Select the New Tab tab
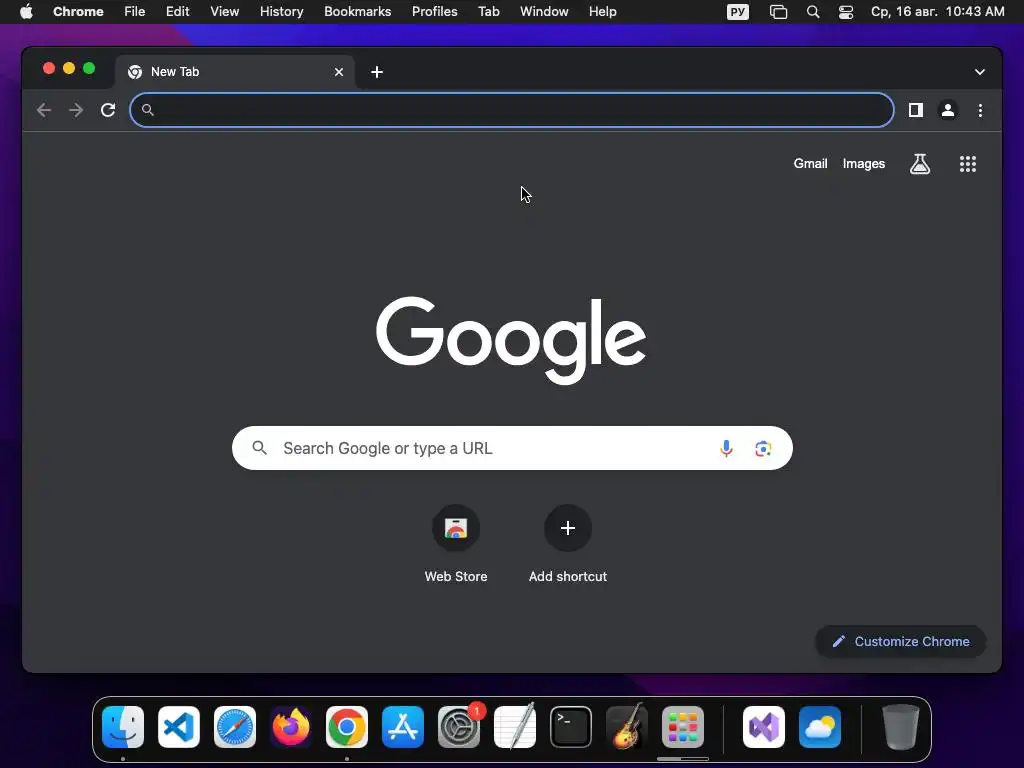This screenshot has height=768, width=1024. pyautogui.click(x=235, y=72)
